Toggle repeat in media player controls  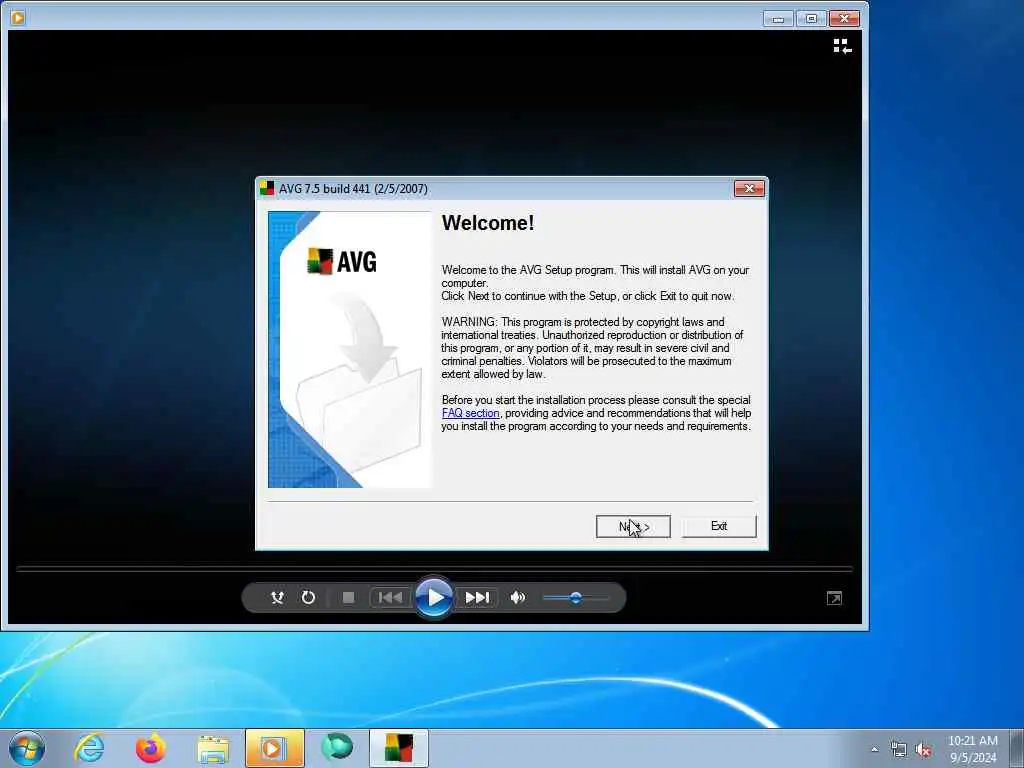pyautogui.click(x=308, y=598)
